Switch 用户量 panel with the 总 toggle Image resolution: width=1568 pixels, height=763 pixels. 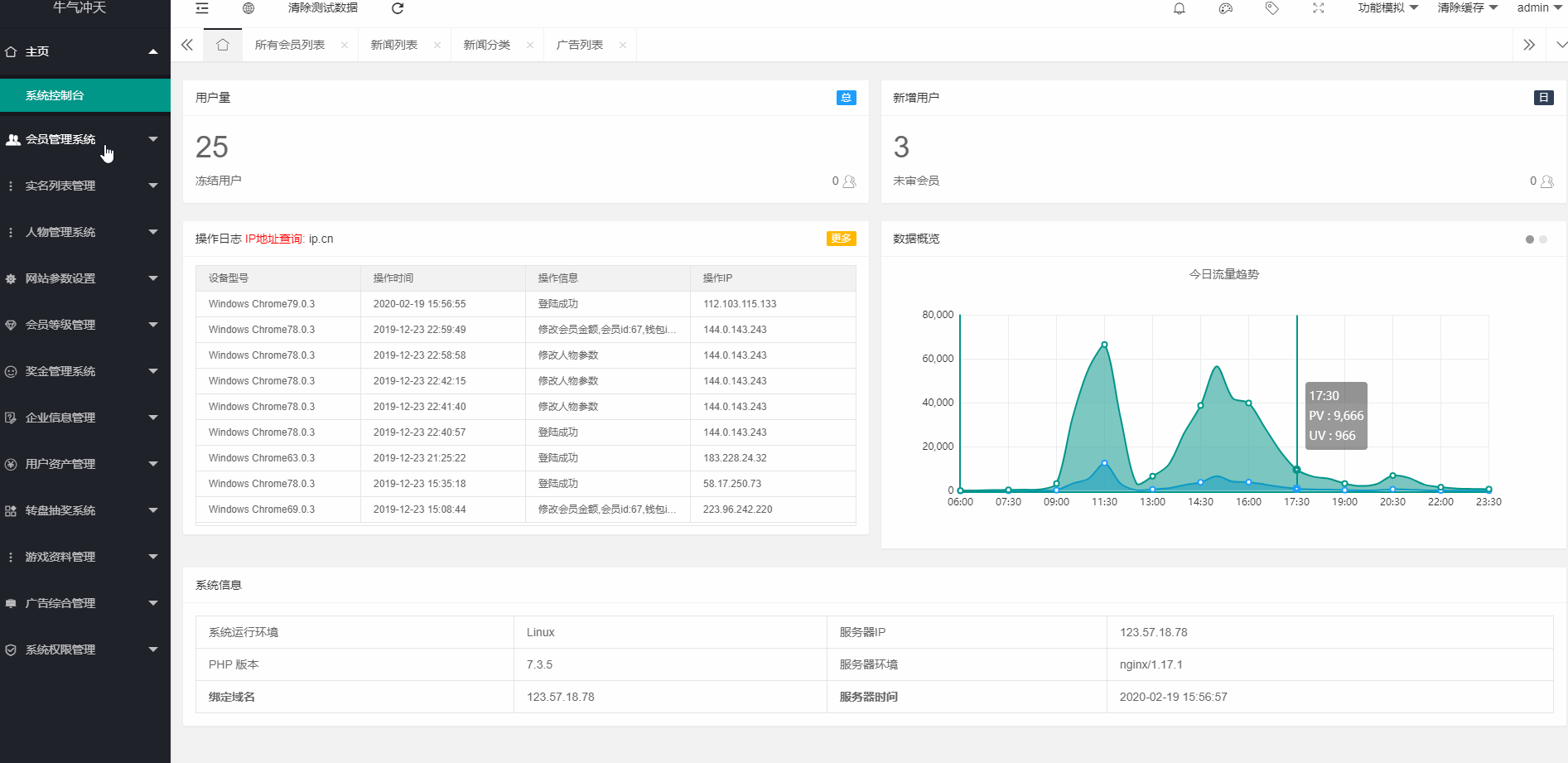tap(846, 98)
